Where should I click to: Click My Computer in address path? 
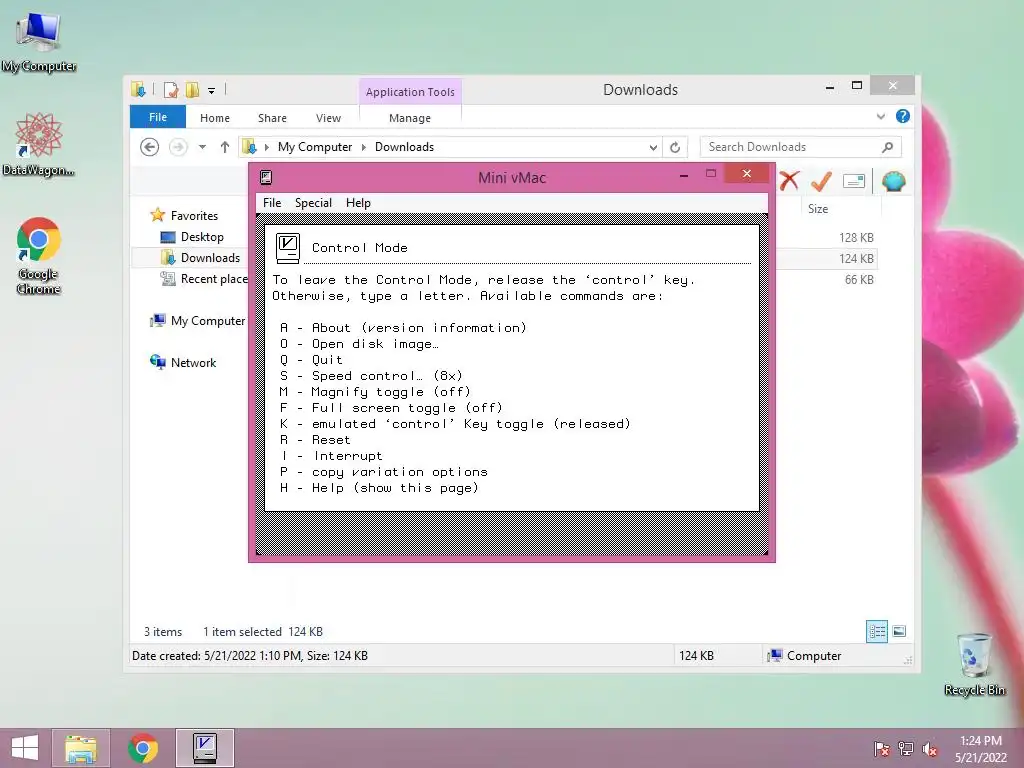315,147
